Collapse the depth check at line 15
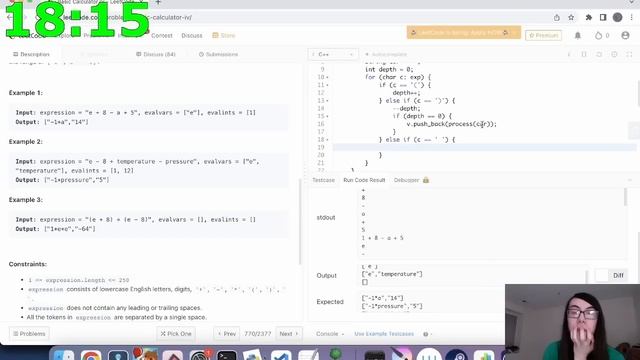This screenshot has width=640, height=360. click(327, 116)
